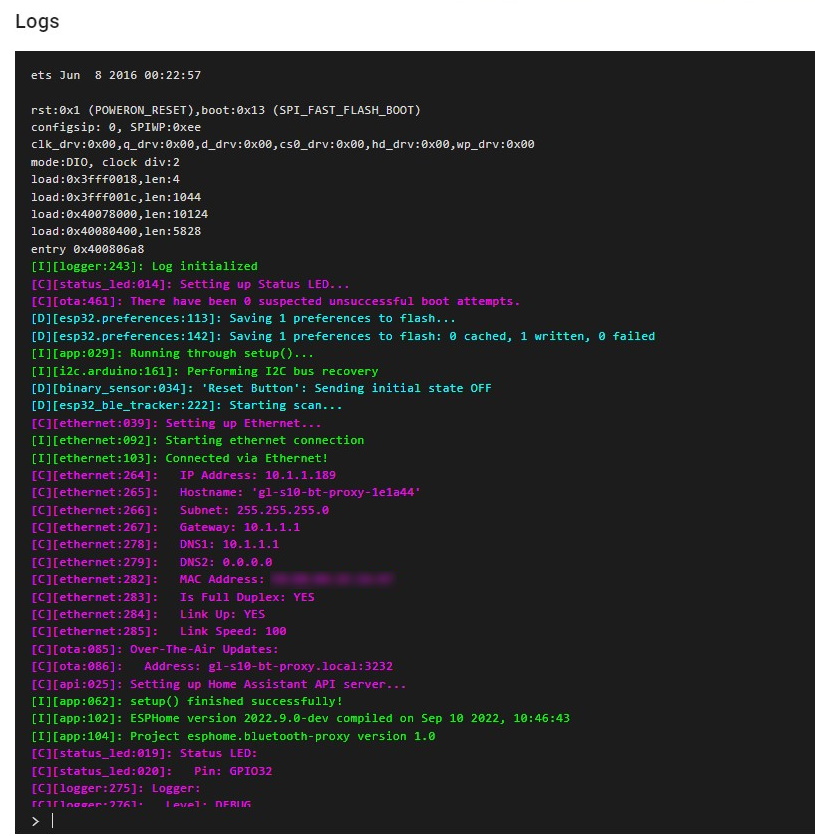Click the 'Is Full Duplex: YES' line
Image resolution: width=815 pixels, height=836 pixels.
point(173,597)
